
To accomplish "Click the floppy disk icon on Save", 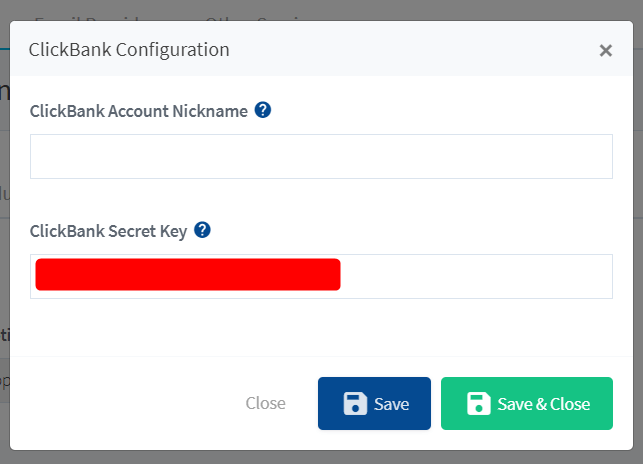I will tap(355, 404).
